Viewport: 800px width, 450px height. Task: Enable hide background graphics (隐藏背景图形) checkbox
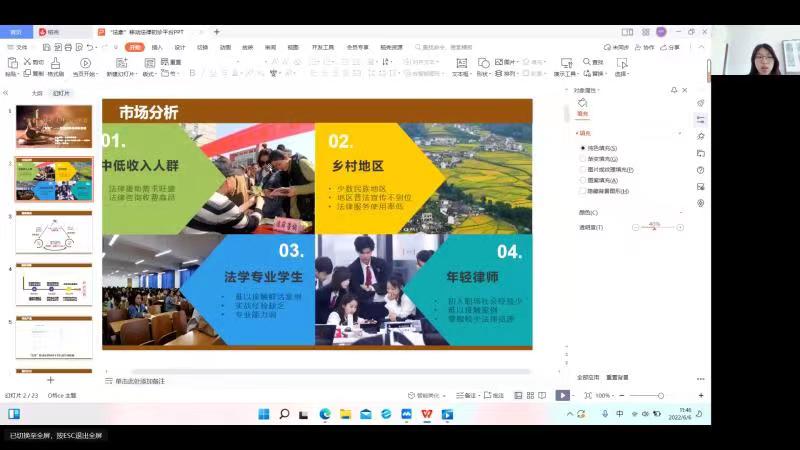tap(583, 190)
